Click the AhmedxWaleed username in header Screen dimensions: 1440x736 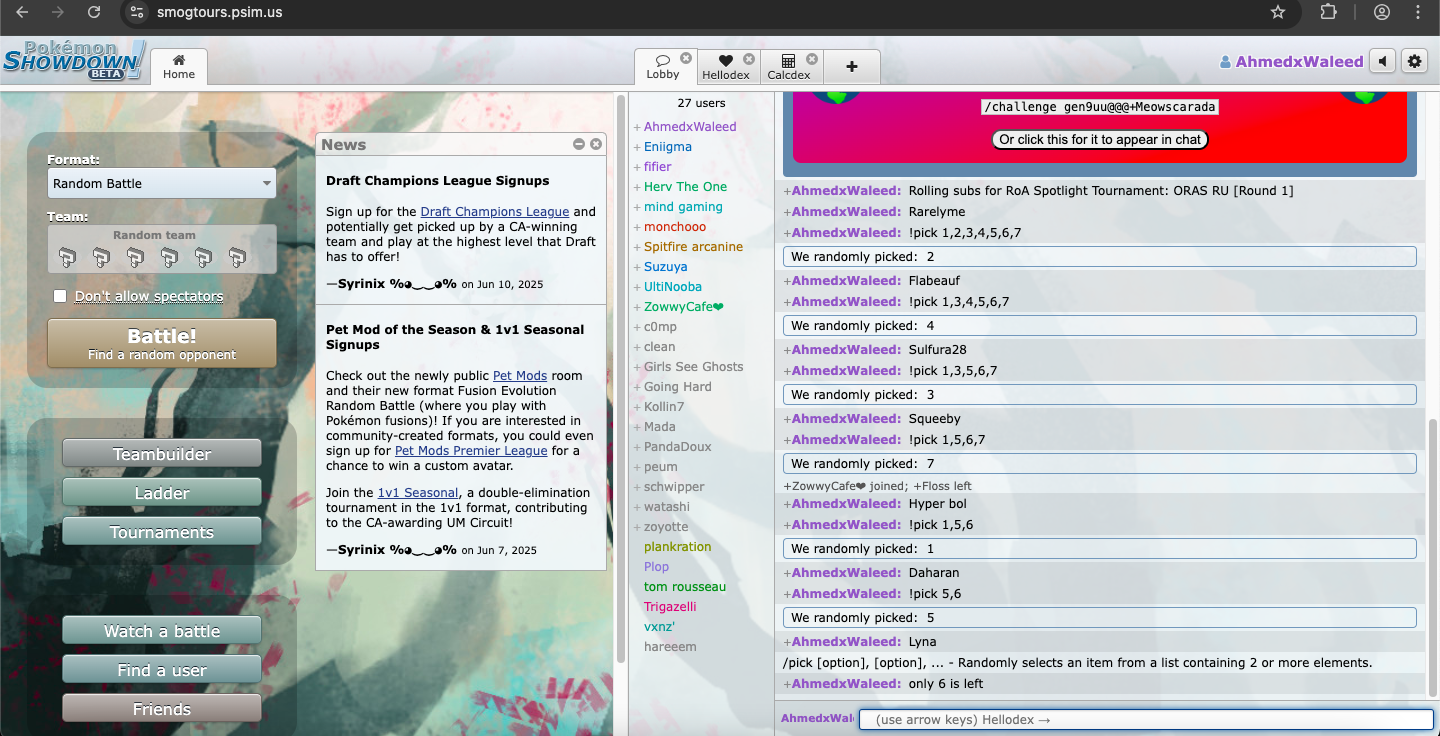1292,62
